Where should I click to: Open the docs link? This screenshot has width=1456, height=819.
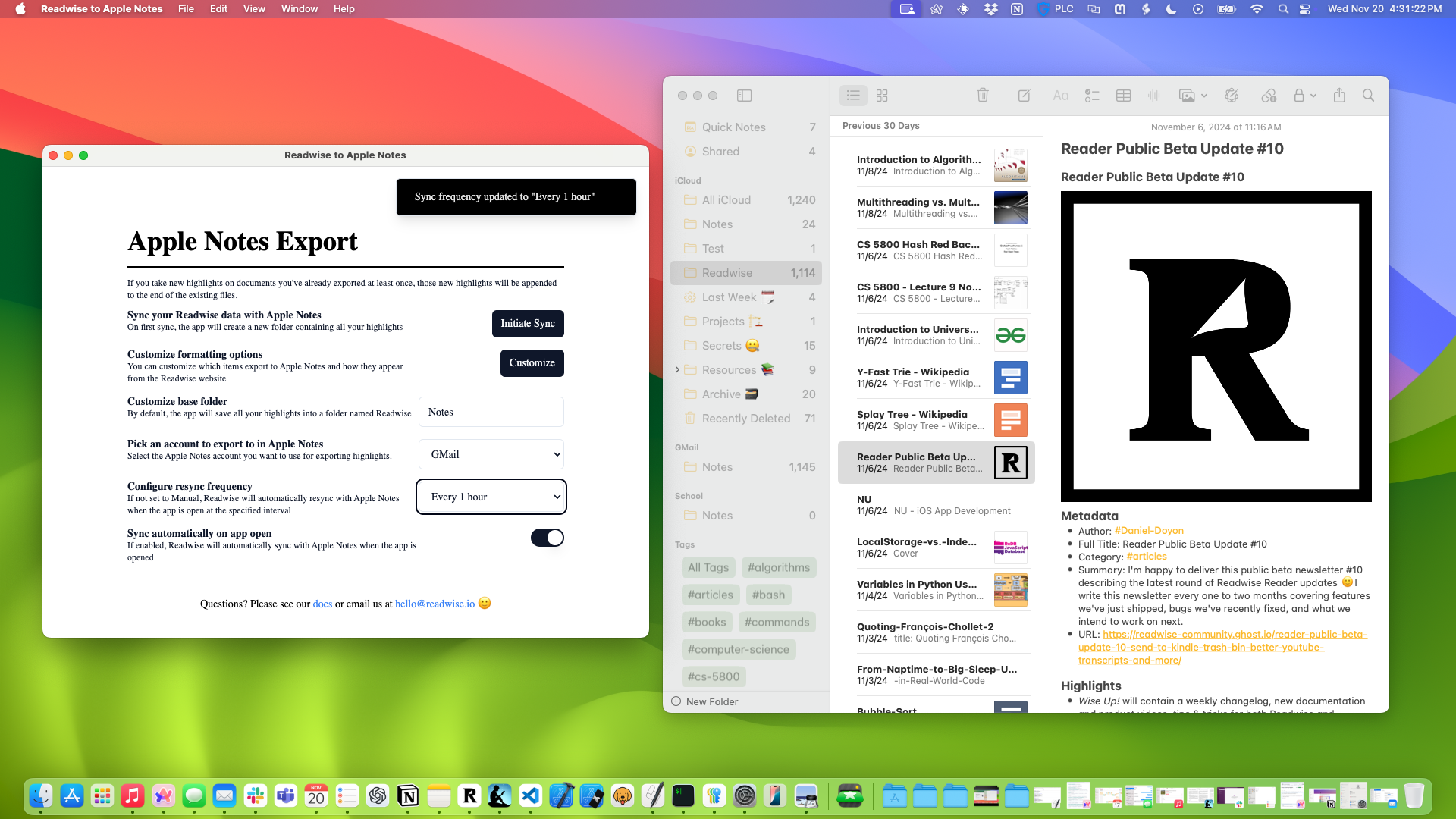click(322, 604)
